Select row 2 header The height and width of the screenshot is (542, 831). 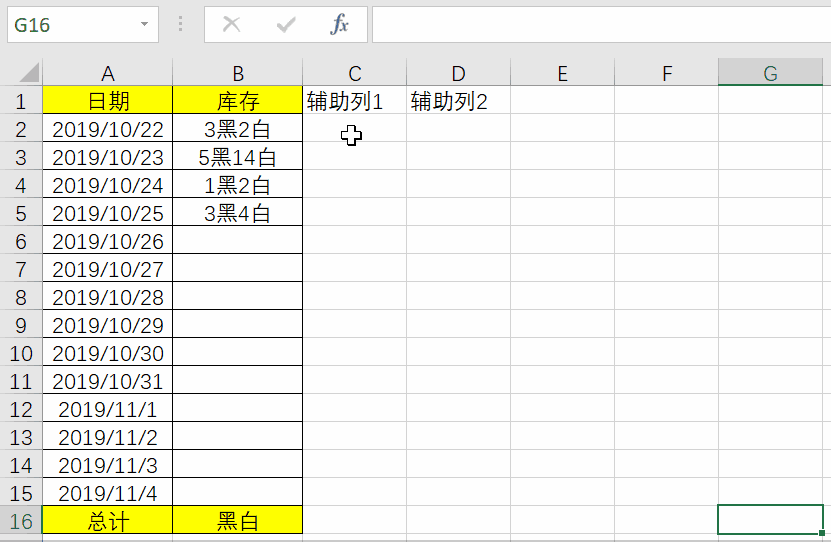click(x=21, y=129)
